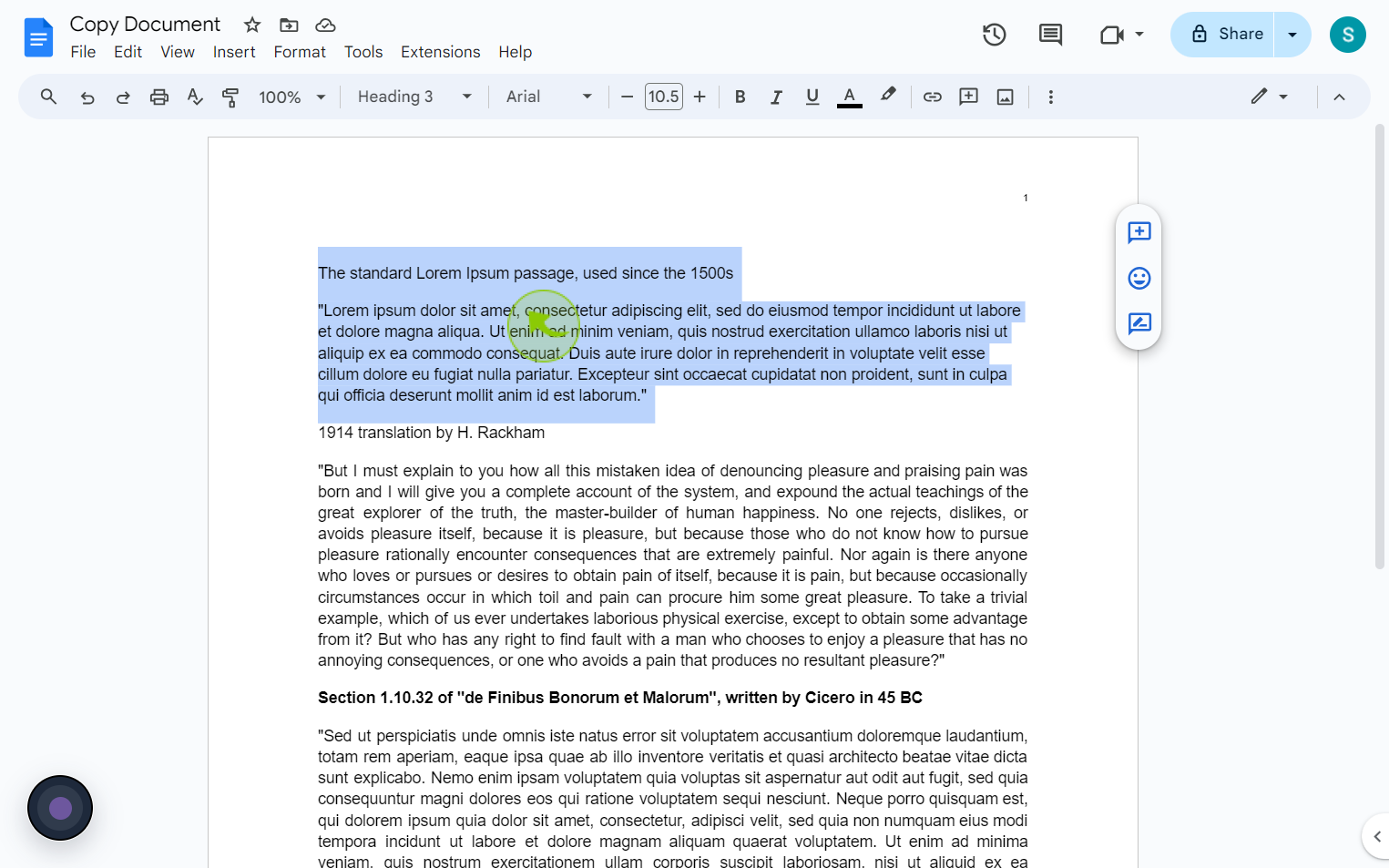
Task: Click heading 'The standard Lorem Ipsum passage'
Action: pyautogui.click(x=526, y=273)
